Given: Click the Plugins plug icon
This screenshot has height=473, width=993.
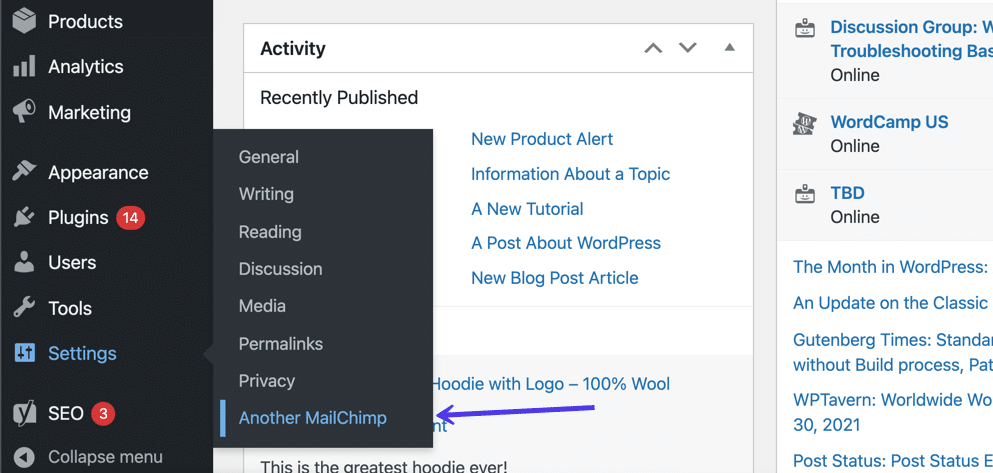Looking at the screenshot, I should [24, 218].
